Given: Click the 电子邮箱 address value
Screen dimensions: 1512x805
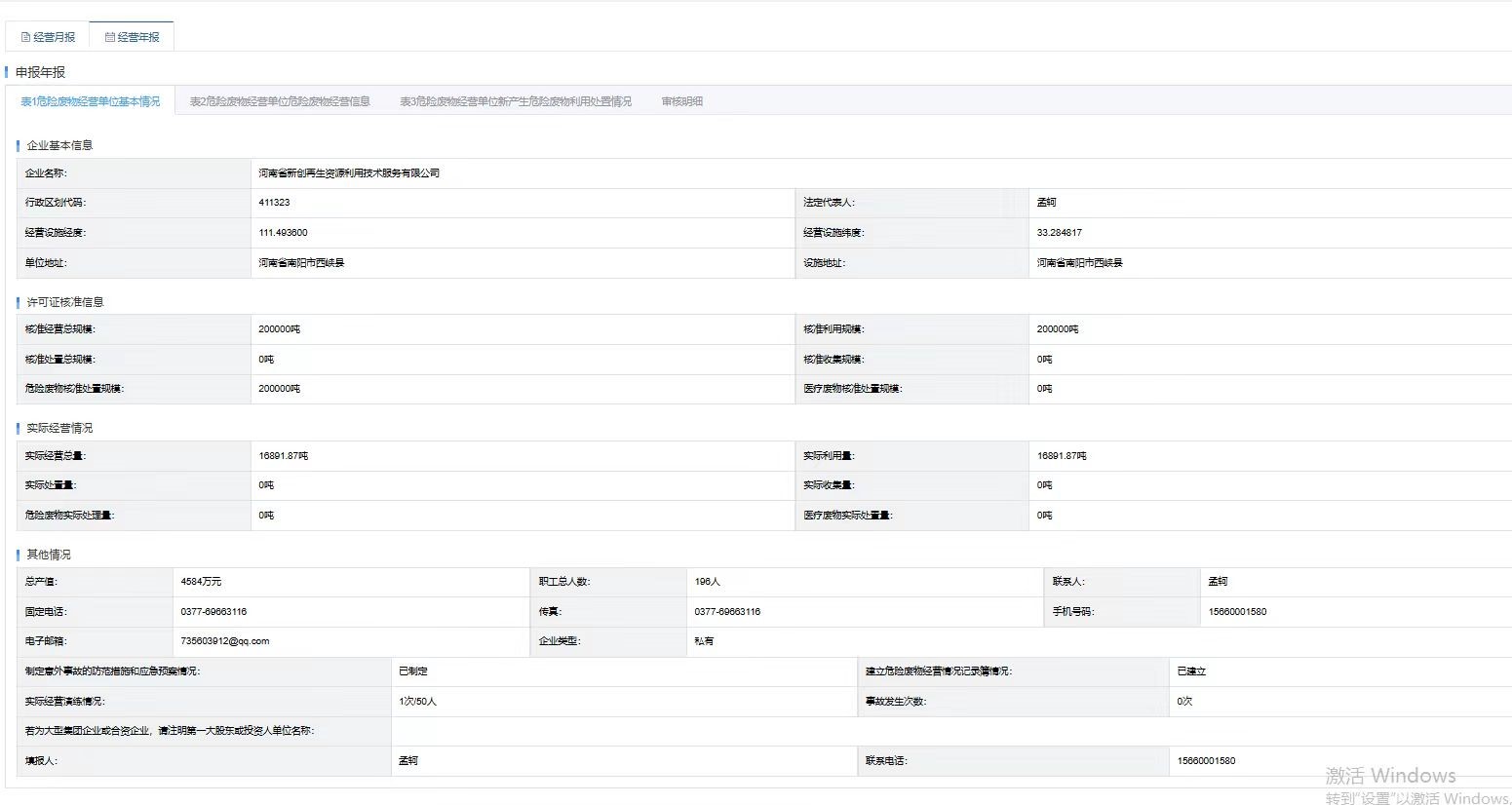Looking at the screenshot, I should (224, 641).
